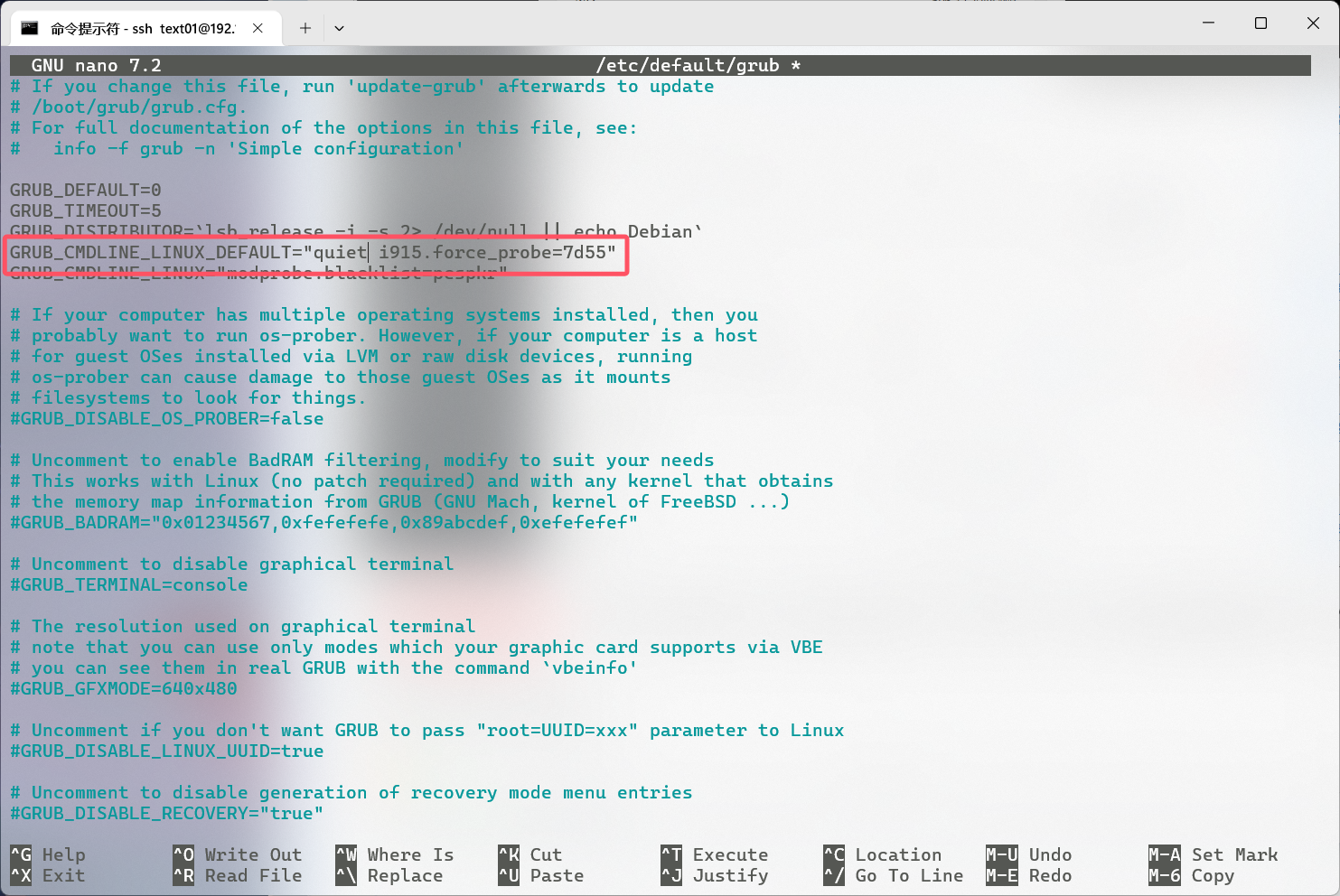Click the #GRUB_GFXMODE=640x480 line
Viewport: 1340px width, 896px height.
point(124,688)
